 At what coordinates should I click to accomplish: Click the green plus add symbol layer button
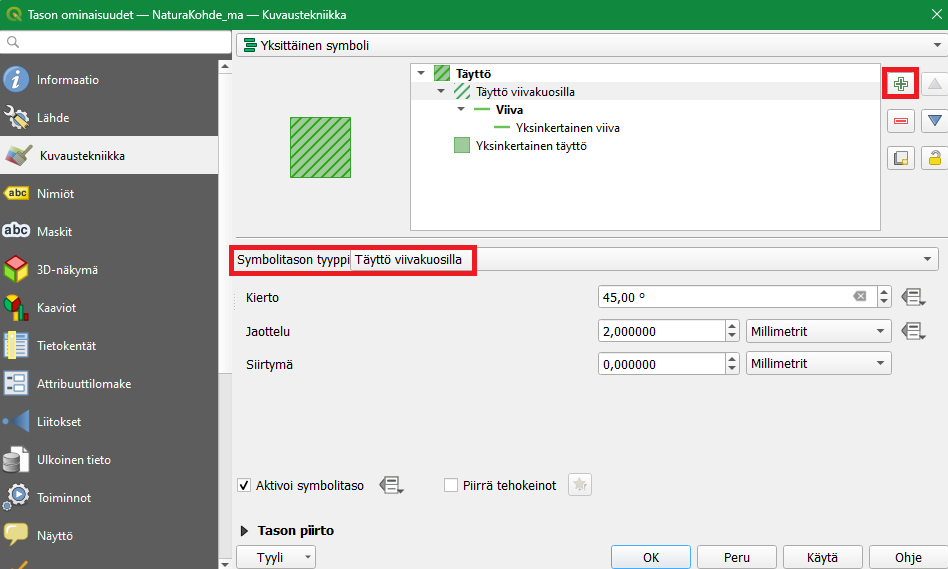(901, 84)
